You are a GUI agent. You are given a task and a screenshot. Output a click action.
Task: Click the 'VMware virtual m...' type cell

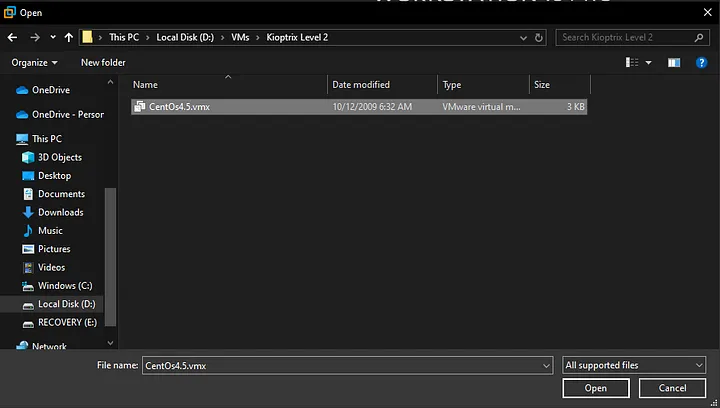click(481, 106)
